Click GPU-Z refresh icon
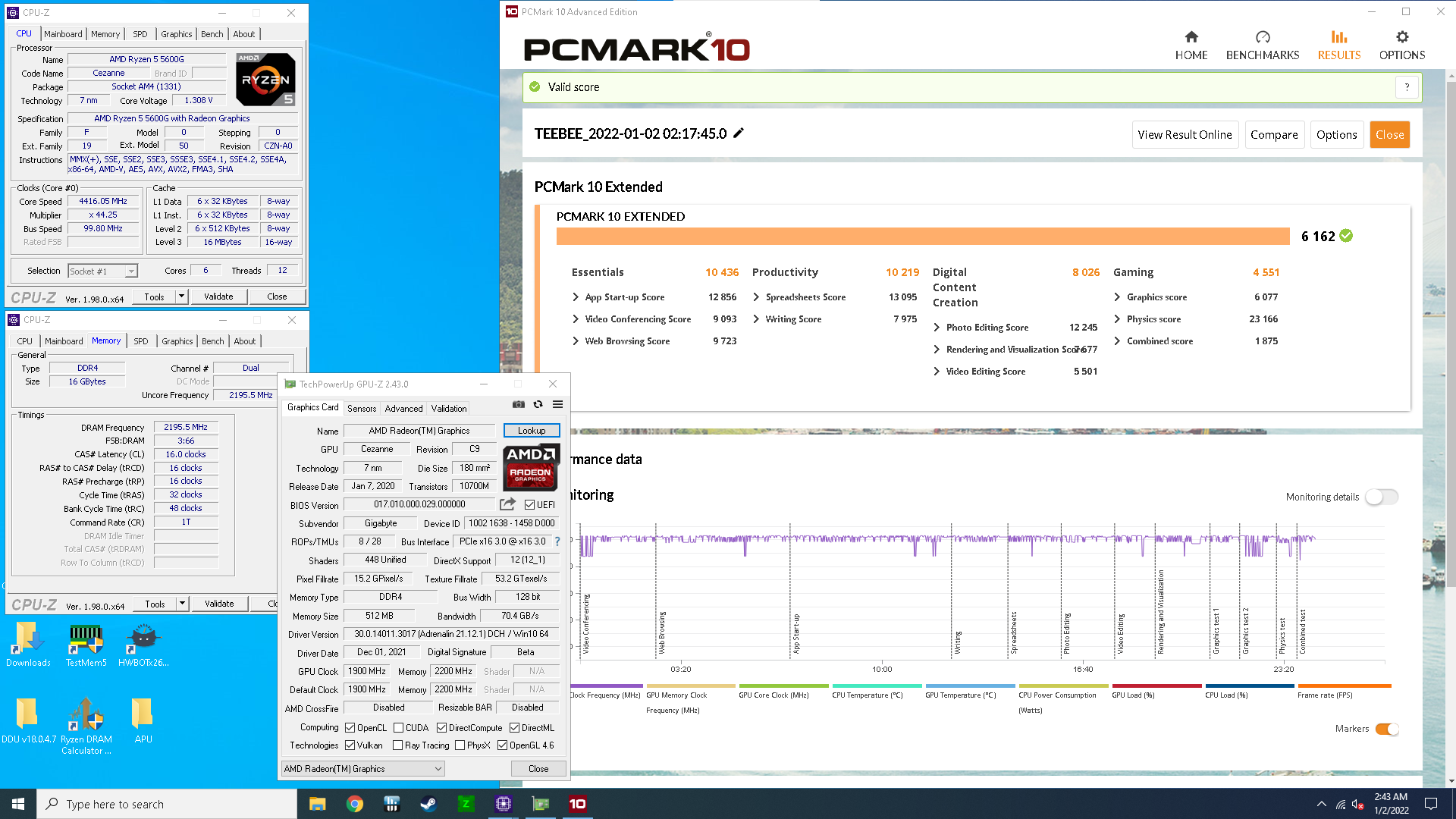This screenshot has width=1456, height=819. click(x=538, y=404)
